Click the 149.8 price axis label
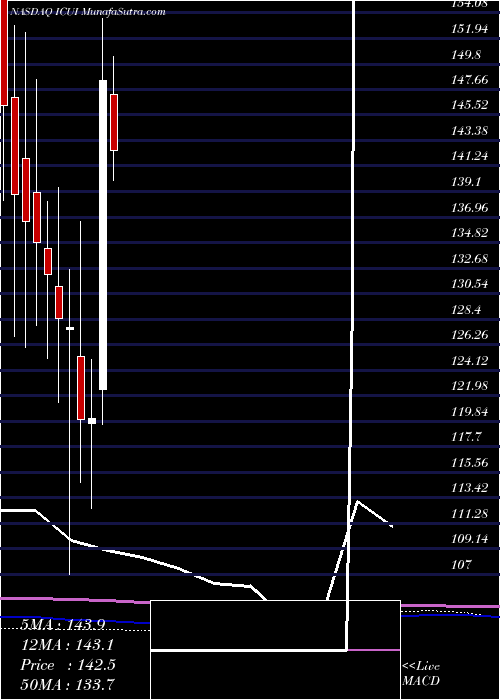 [466, 55]
